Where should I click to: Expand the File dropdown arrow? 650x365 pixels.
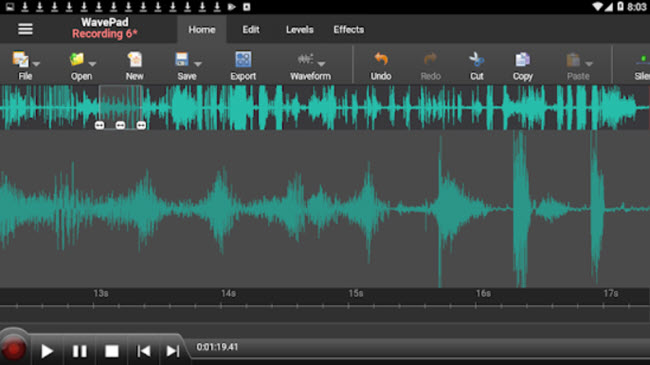36,64
